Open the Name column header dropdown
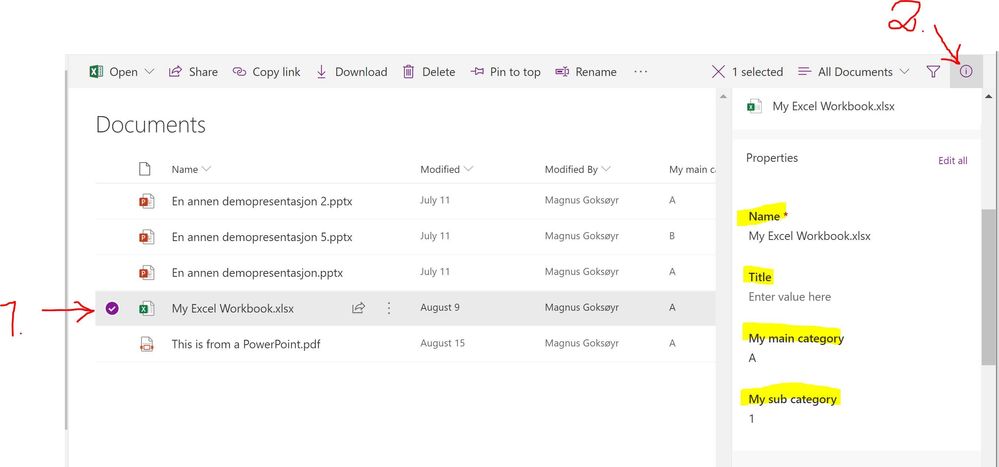The image size is (999, 467). coord(192,169)
